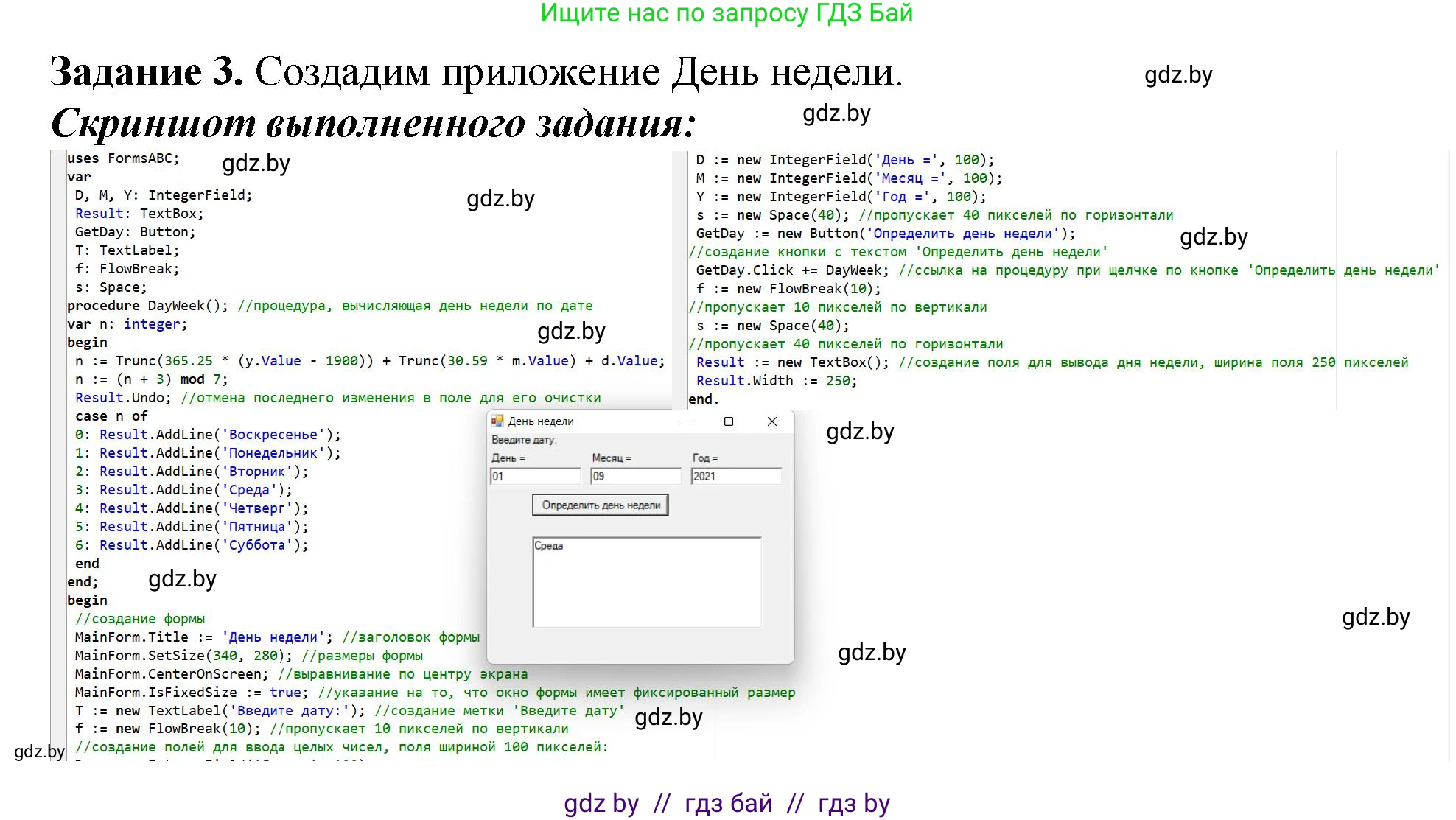Viewport: 1456px width, 820px height.
Task: Click the Год = label in the form
Action: coord(704,458)
